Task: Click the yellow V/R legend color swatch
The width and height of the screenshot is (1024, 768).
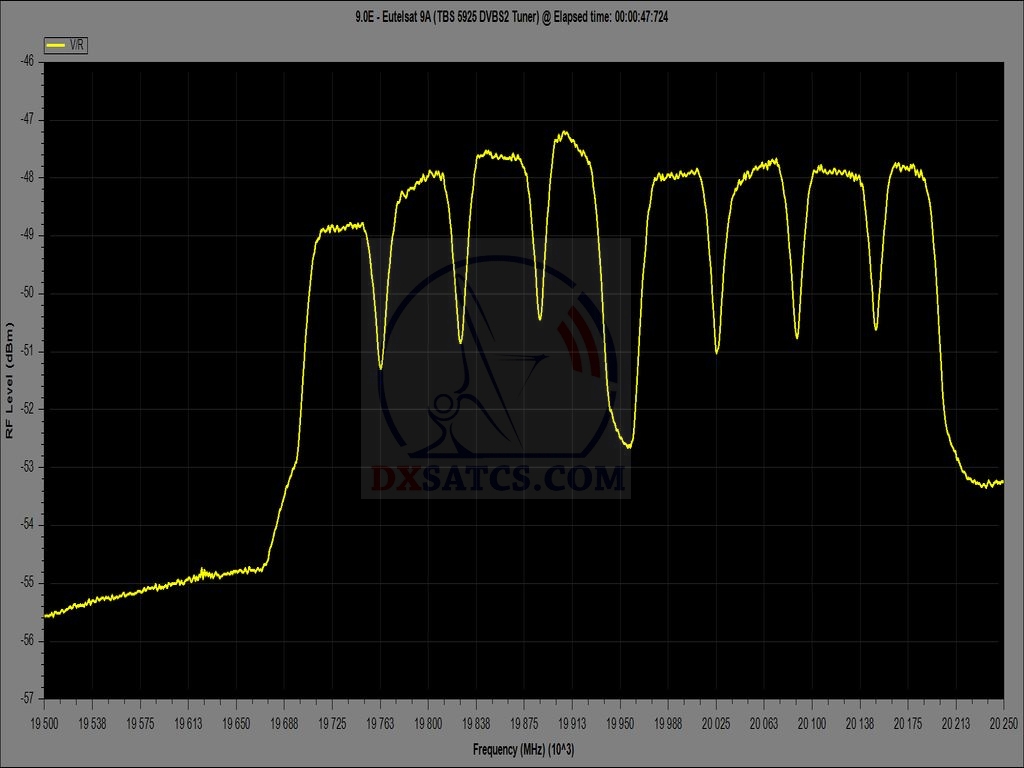Action: point(56,45)
